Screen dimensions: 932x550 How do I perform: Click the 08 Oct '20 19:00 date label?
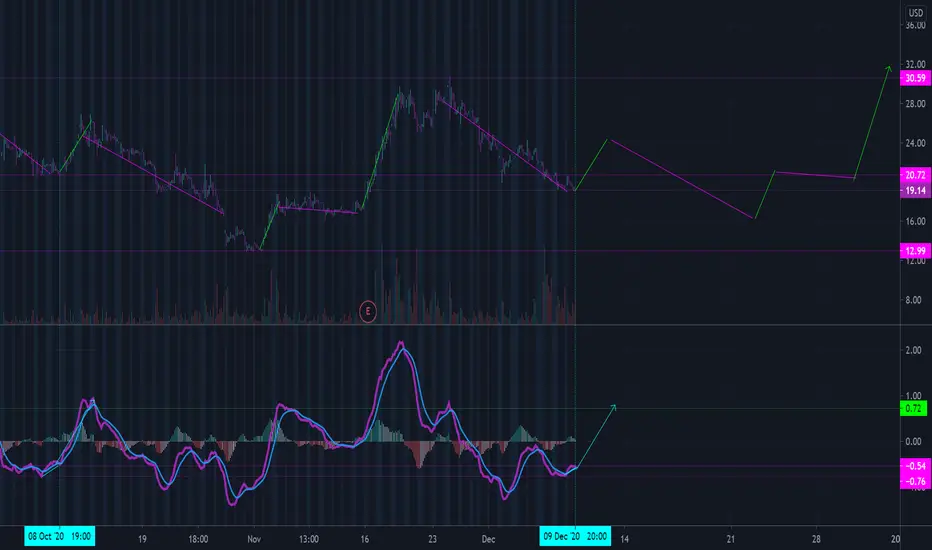coord(59,536)
